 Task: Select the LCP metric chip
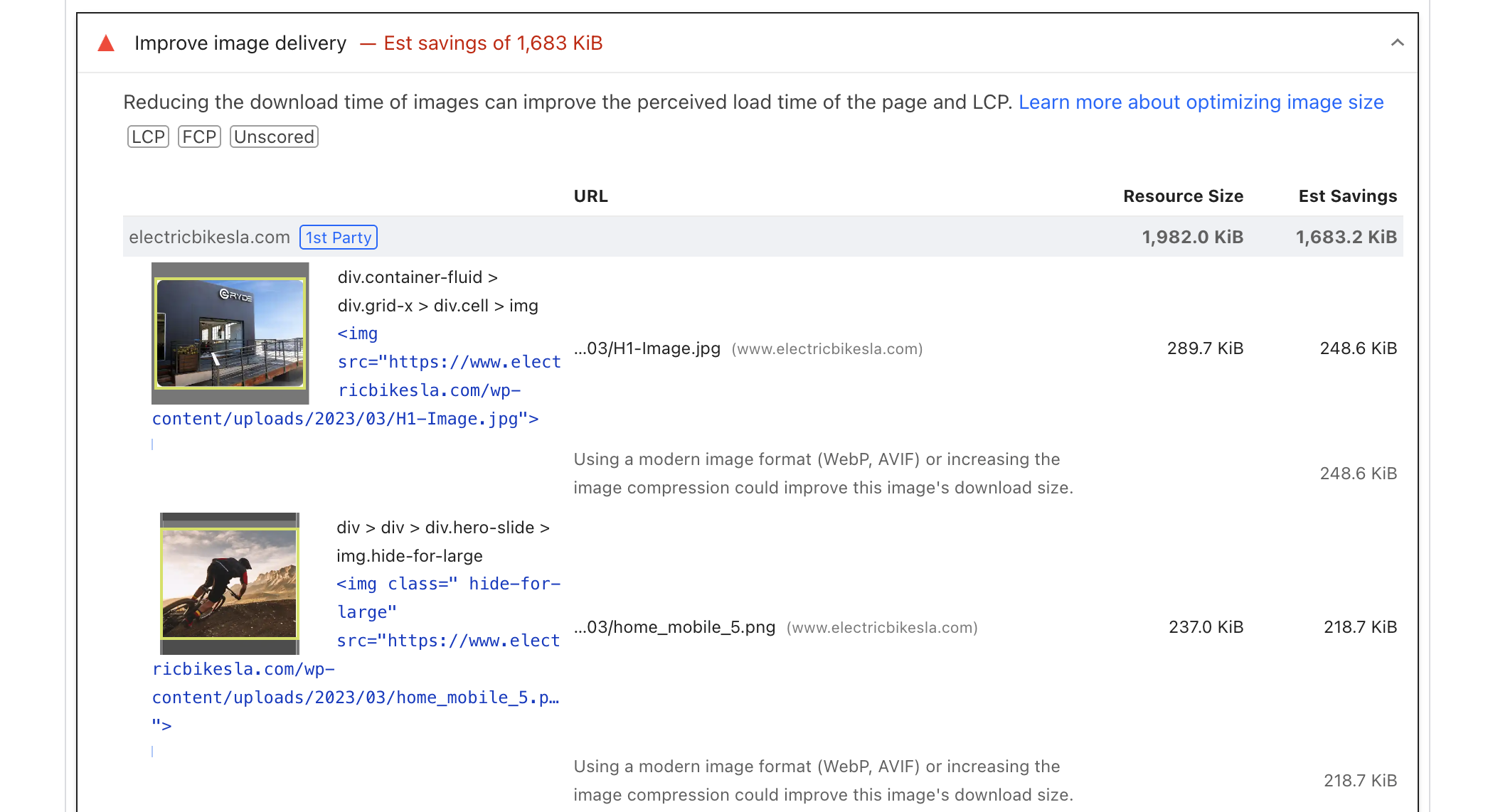[147, 137]
